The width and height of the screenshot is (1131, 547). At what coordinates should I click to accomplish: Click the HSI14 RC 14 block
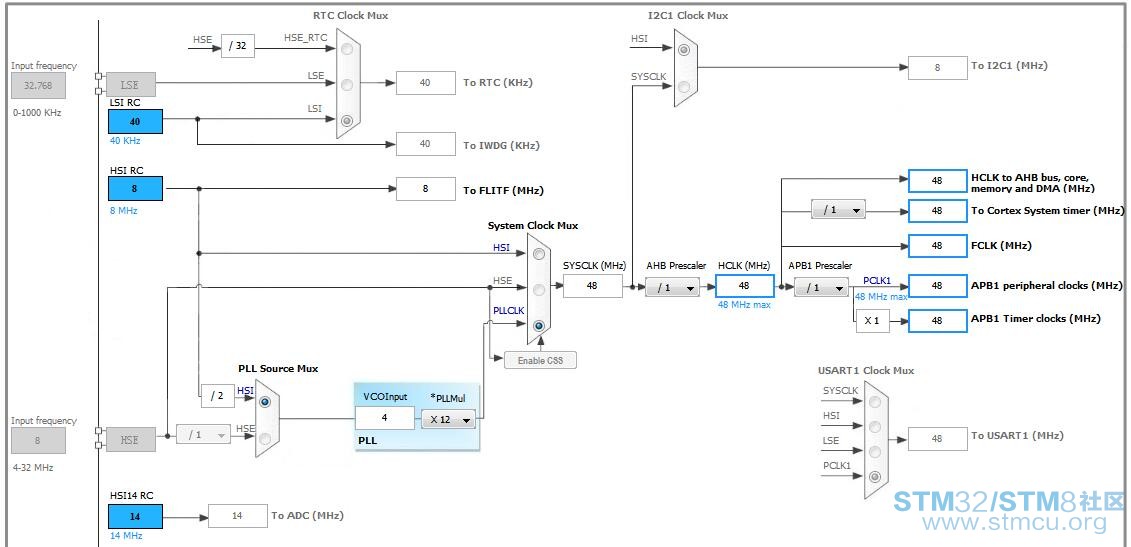(x=135, y=517)
